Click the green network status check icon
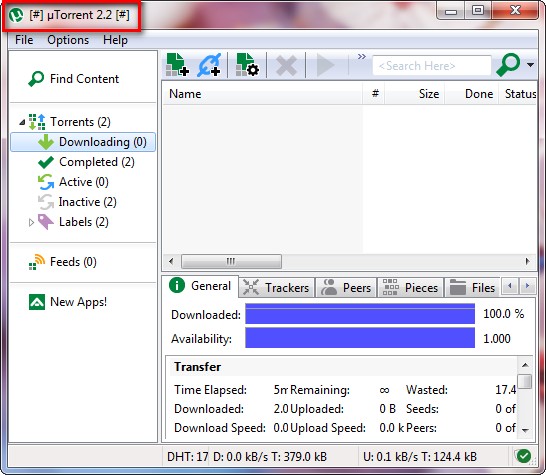The height and width of the screenshot is (475, 546). 523,456
